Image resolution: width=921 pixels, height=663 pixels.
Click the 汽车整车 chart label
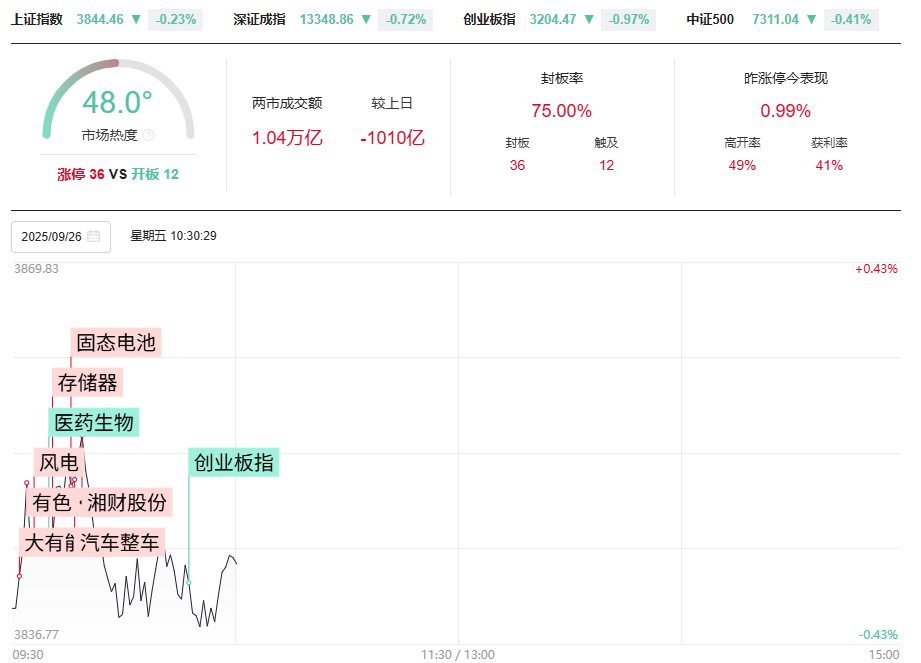pos(120,543)
